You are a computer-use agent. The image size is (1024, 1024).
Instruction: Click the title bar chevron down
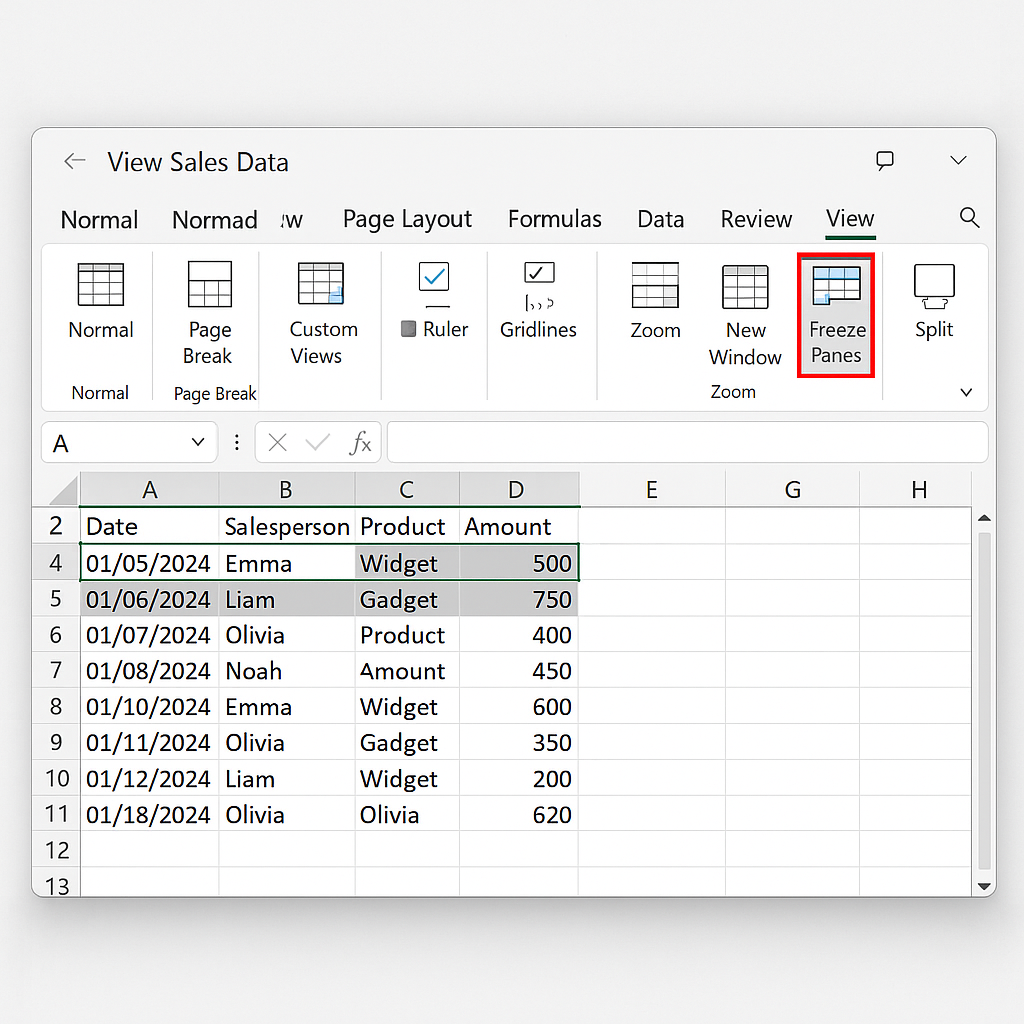[x=958, y=161]
